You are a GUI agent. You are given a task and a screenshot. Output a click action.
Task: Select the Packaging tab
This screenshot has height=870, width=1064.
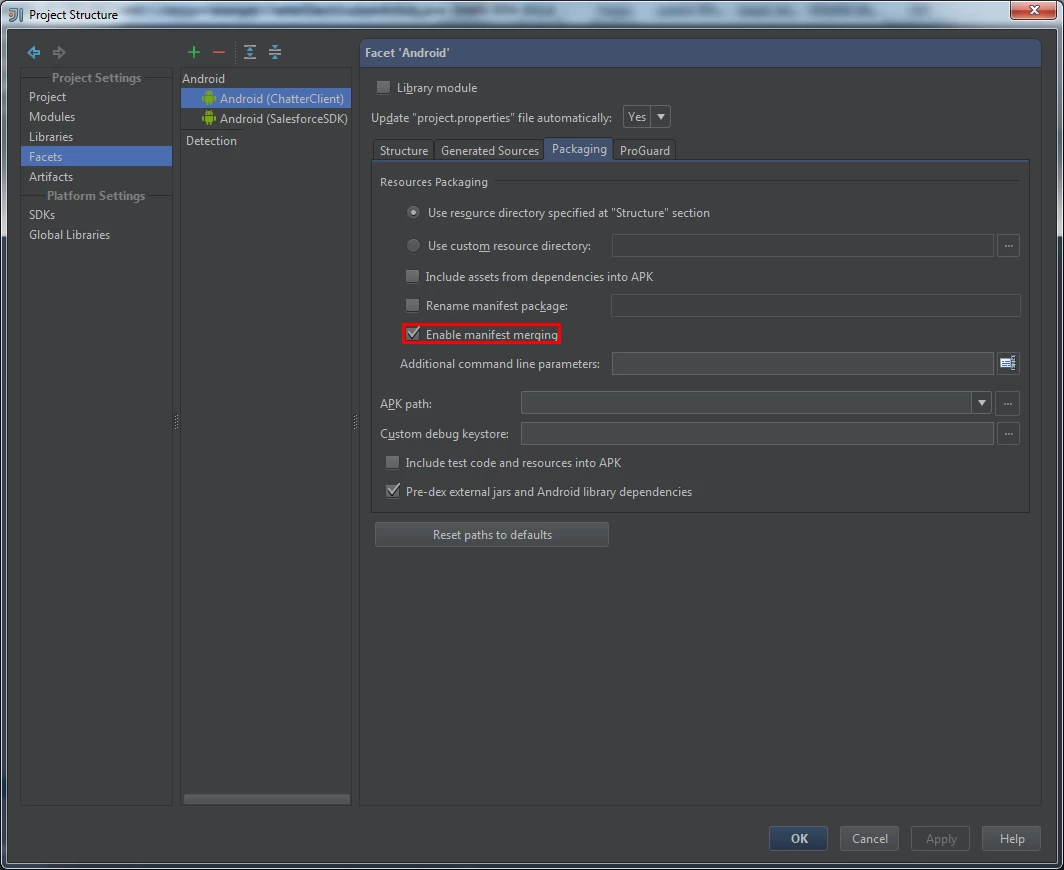[579, 149]
